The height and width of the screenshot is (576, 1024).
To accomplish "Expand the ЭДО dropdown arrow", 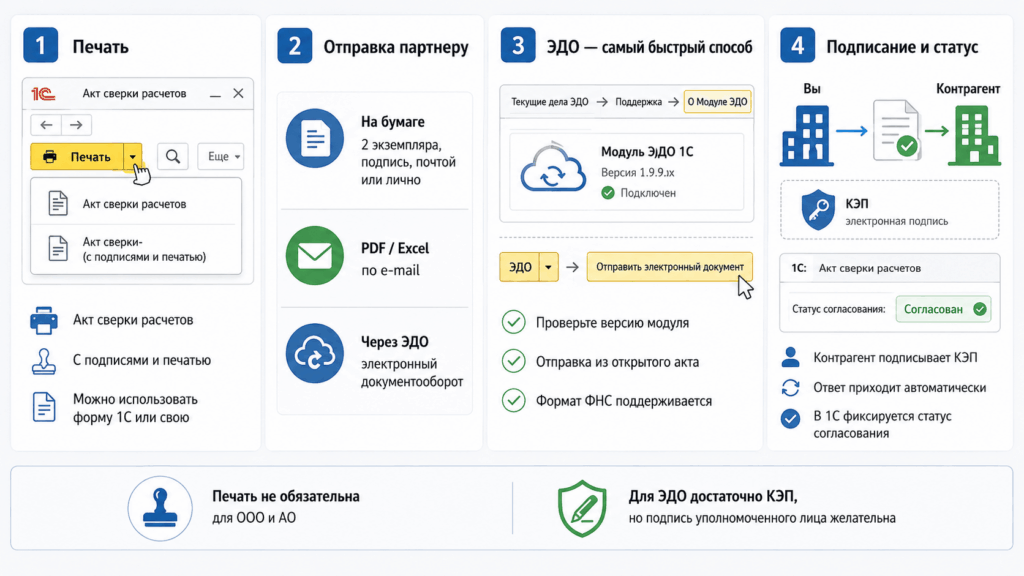I will [x=549, y=267].
